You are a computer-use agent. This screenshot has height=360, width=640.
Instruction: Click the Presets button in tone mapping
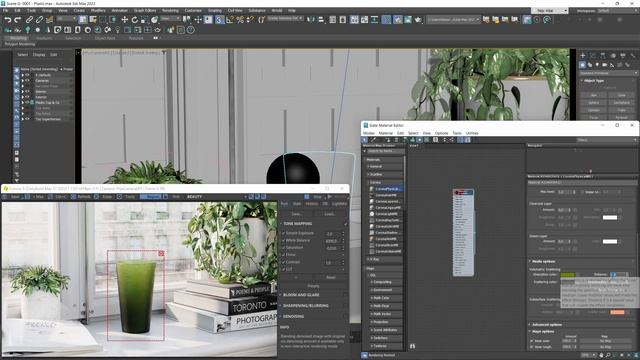click(313, 286)
